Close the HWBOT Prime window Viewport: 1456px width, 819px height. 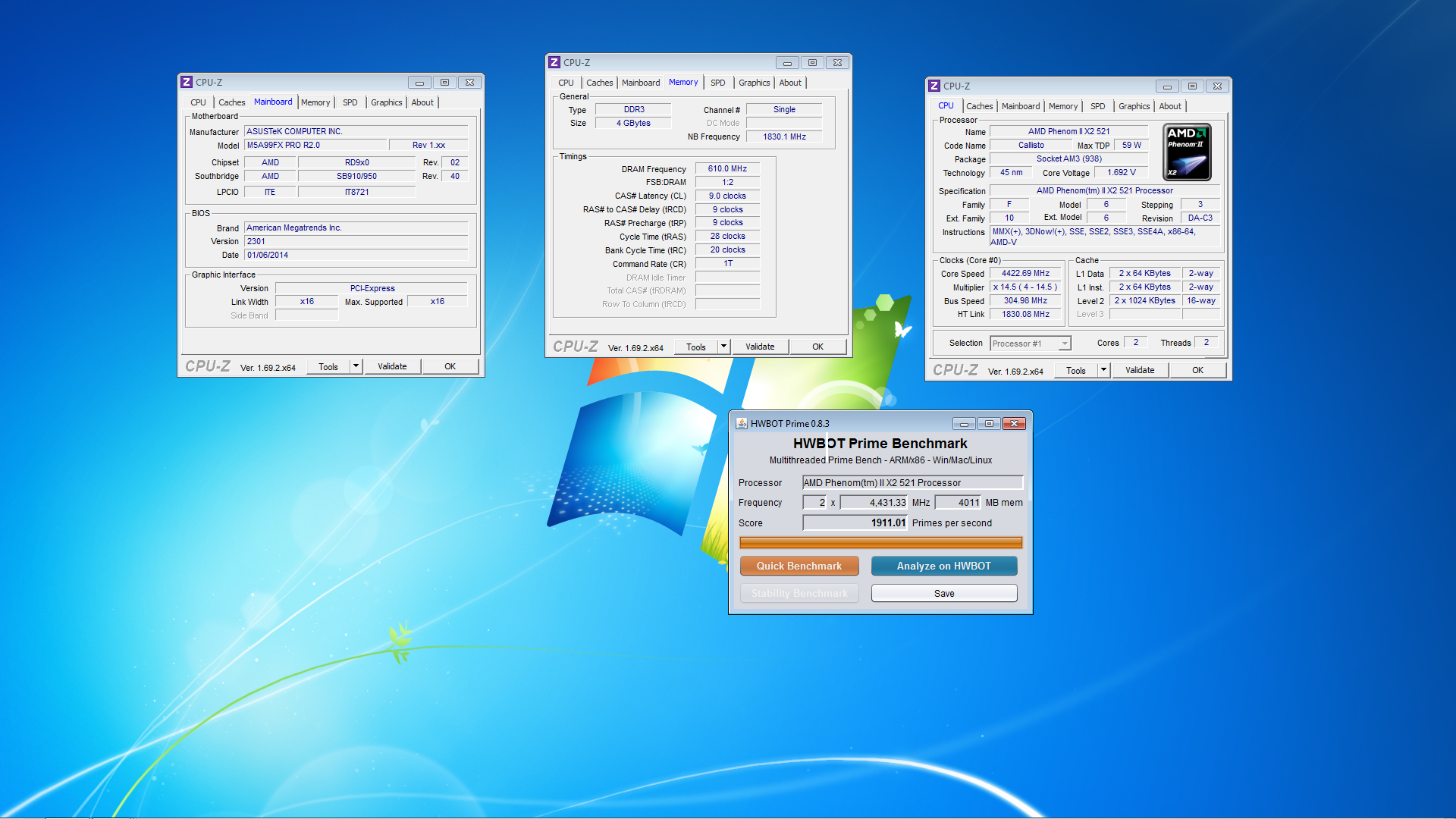1015,423
